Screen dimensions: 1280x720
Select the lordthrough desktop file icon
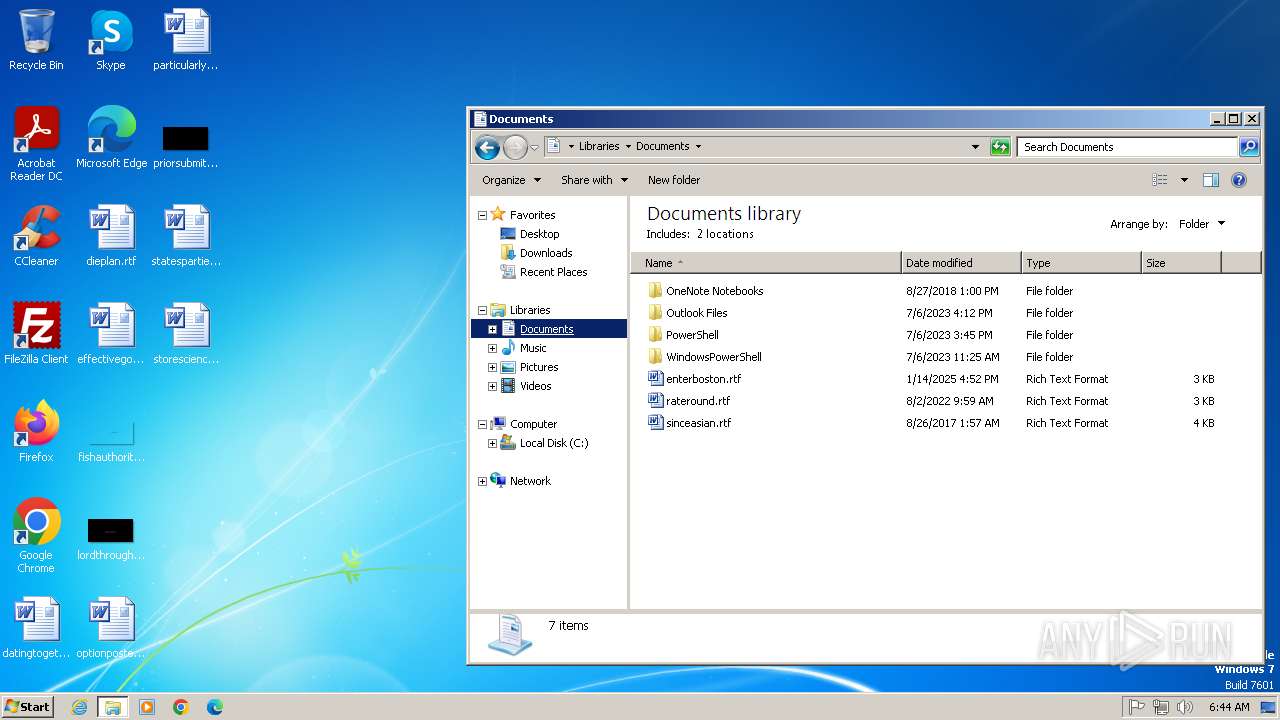tap(111, 538)
